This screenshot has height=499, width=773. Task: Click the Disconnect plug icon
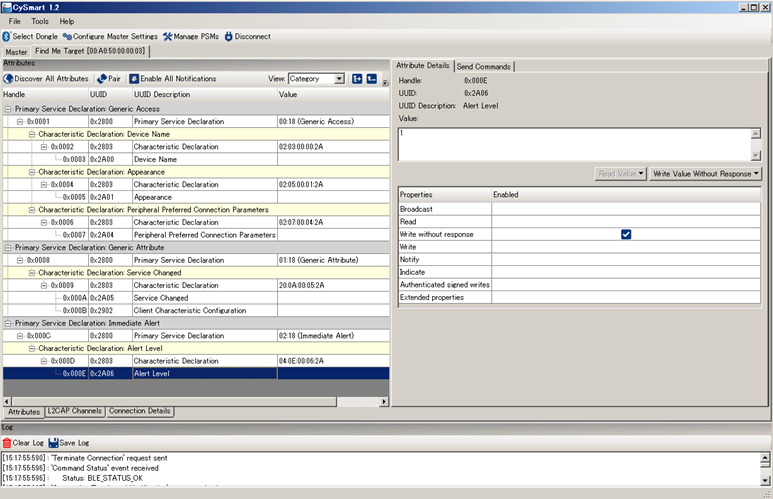point(228,36)
